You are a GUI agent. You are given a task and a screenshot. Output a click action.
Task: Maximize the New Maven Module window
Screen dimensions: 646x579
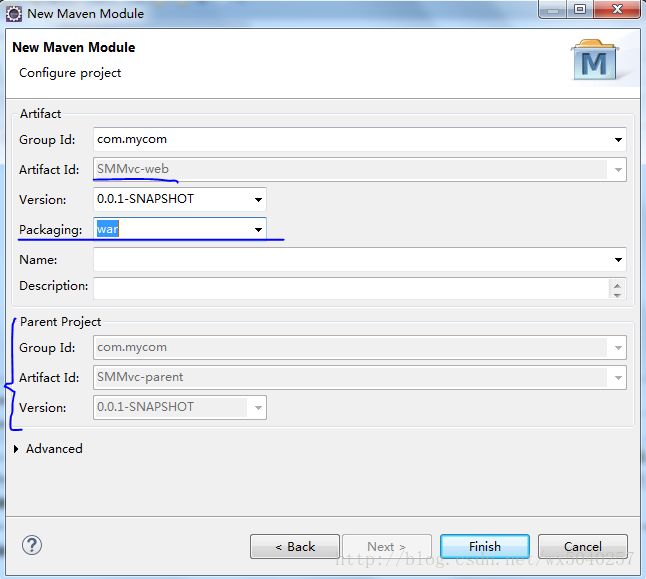pyautogui.click(x=580, y=9)
